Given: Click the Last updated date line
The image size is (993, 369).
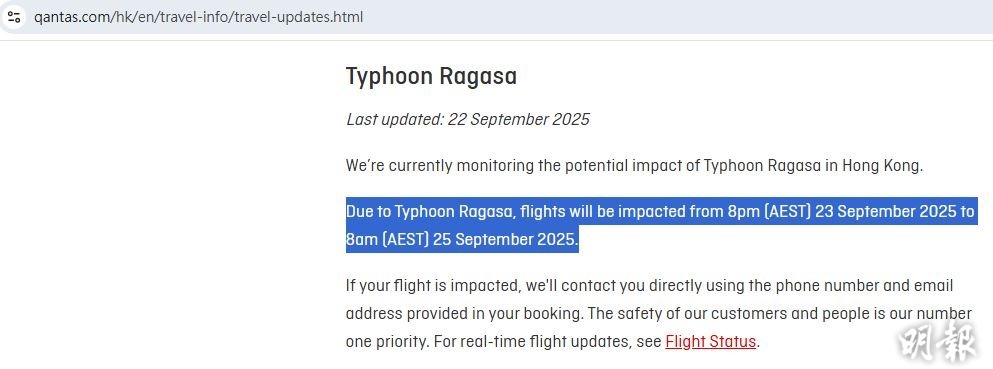Looking at the screenshot, I should click(467, 119).
